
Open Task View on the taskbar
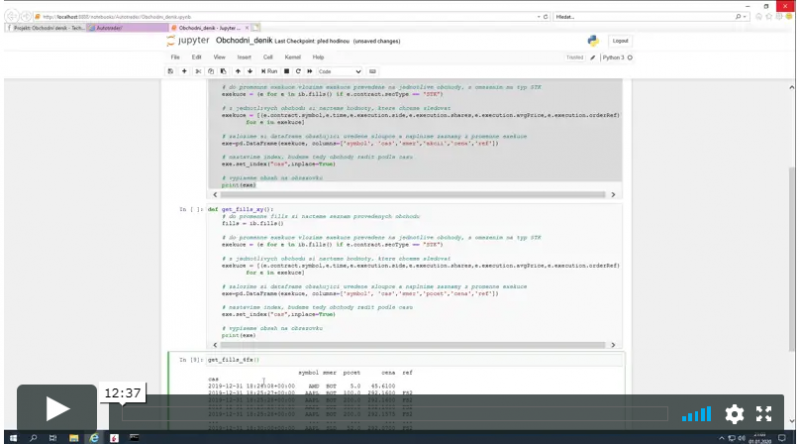(53, 438)
